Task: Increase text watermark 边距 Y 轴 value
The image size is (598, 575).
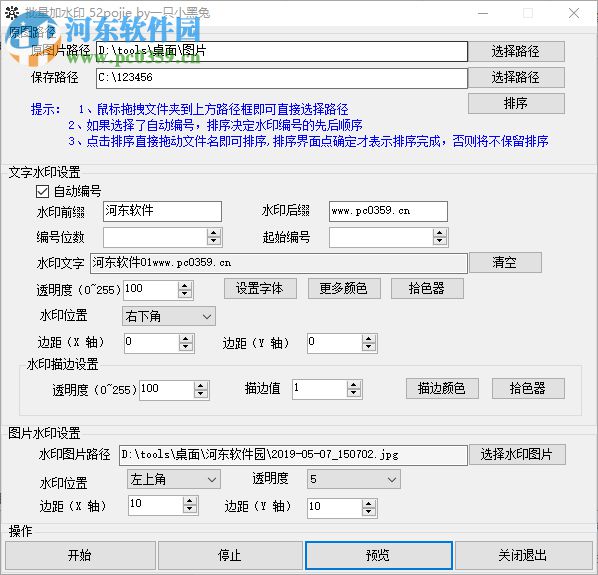Action: pos(368,339)
